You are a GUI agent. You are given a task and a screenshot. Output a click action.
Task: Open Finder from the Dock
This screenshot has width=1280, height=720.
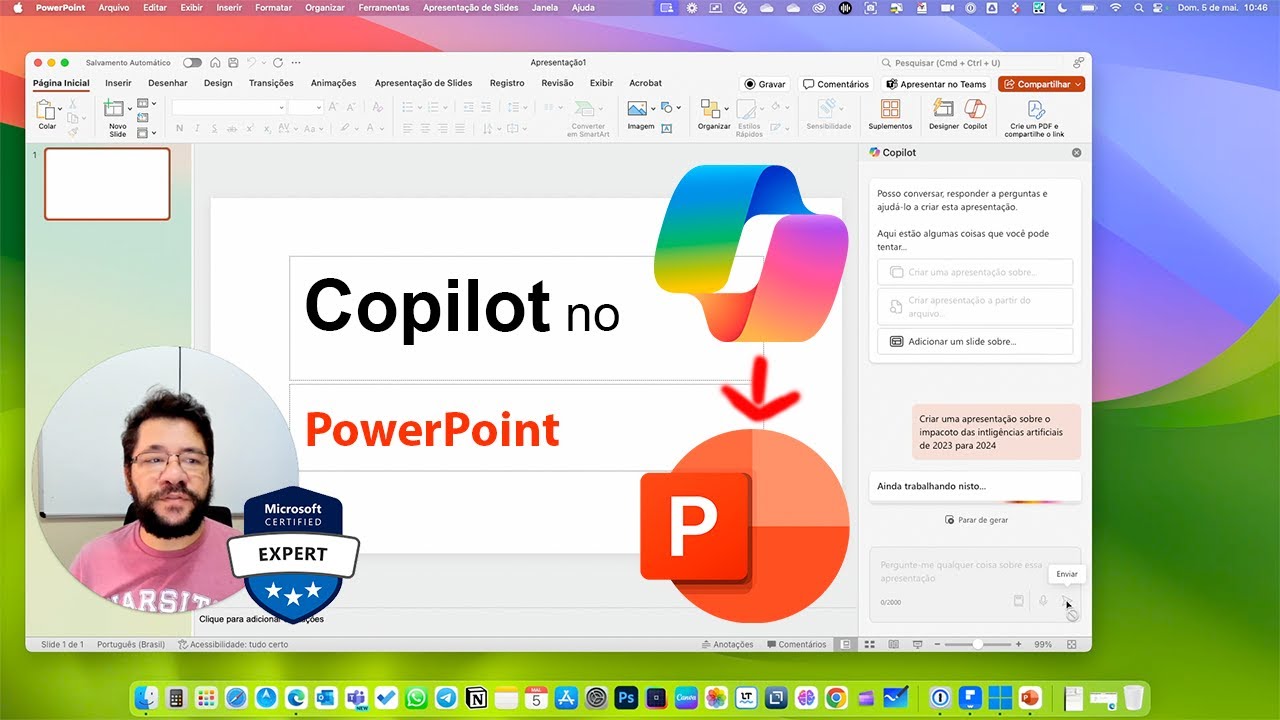click(146, 697)
